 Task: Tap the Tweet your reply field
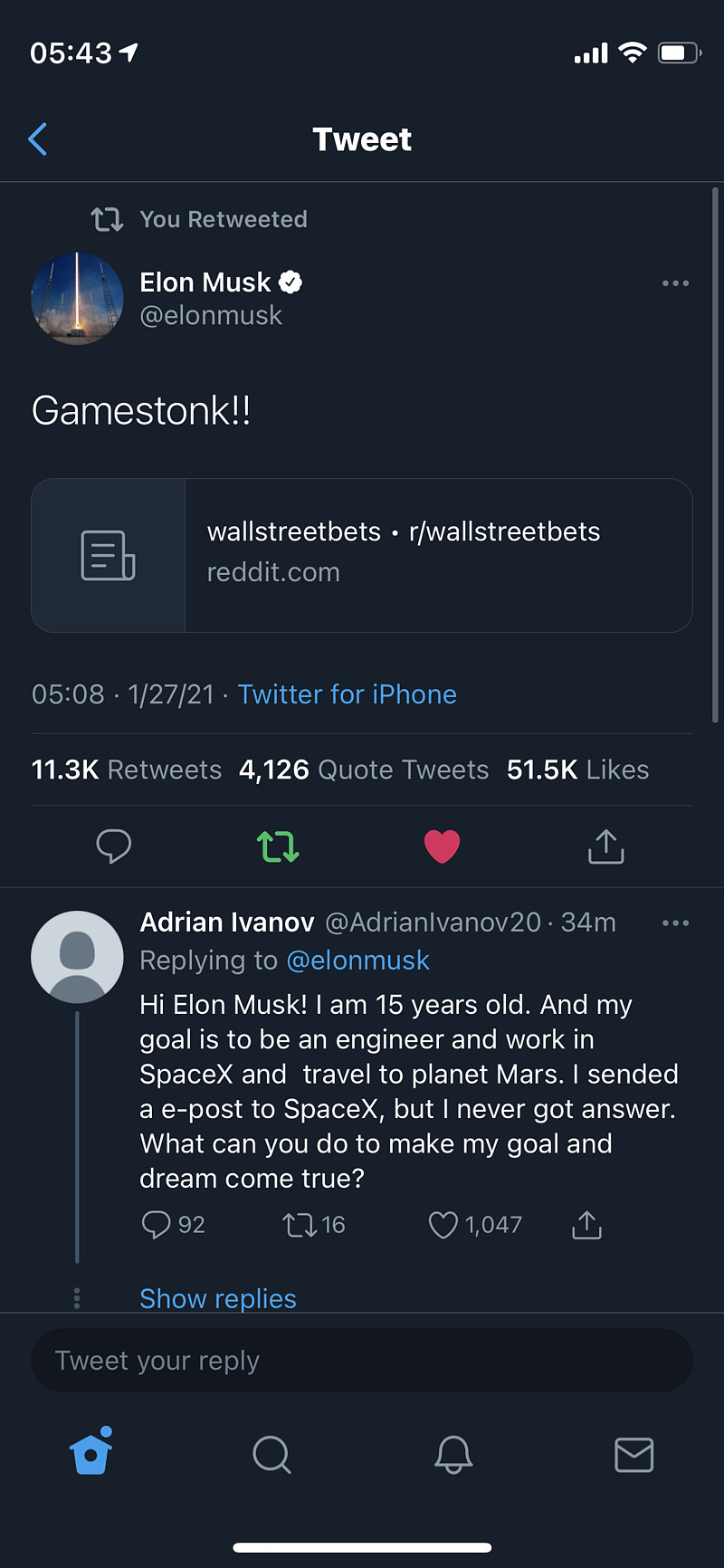tap(362, 1361)
